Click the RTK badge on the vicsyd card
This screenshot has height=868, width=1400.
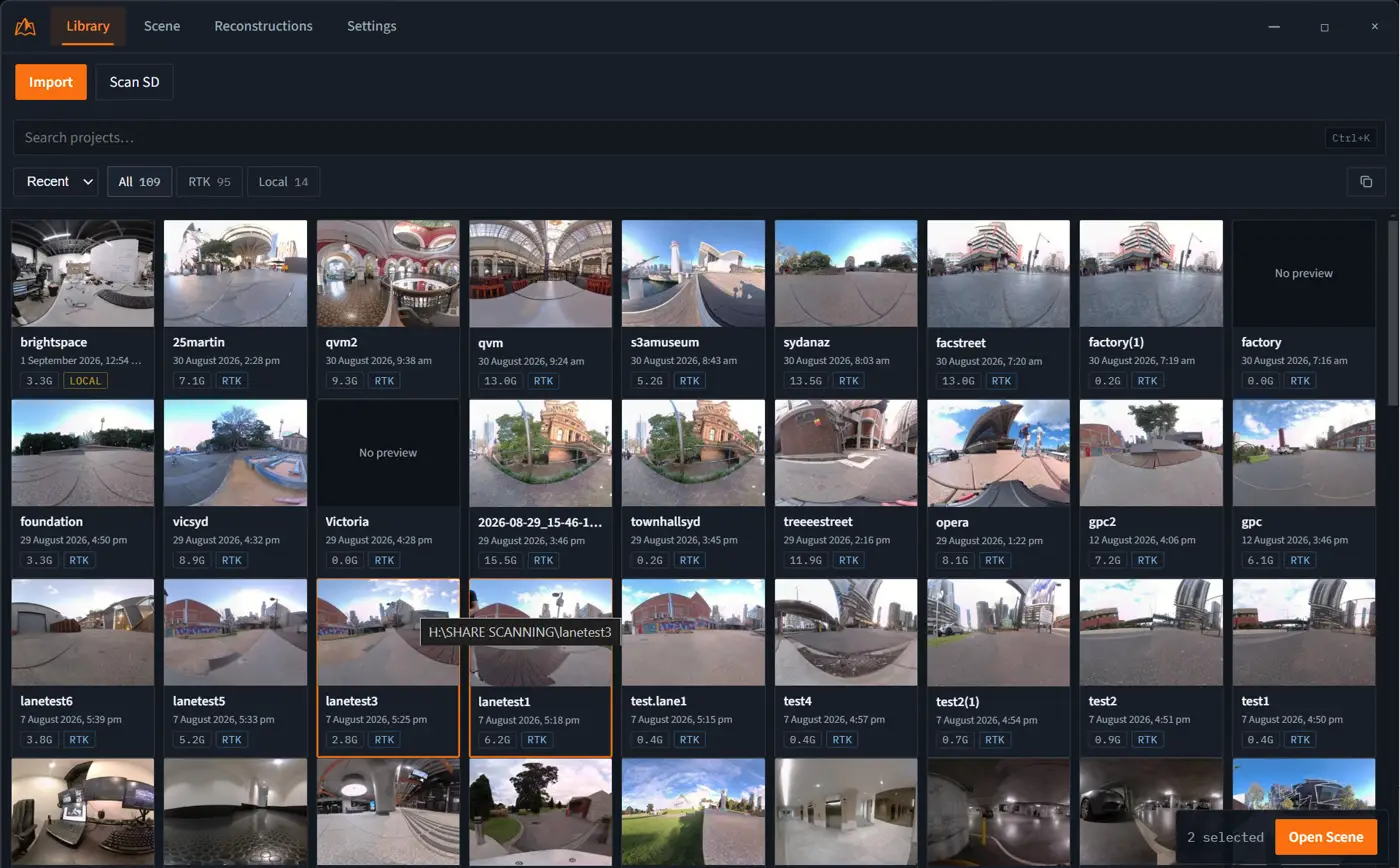[x=231, y=561]
